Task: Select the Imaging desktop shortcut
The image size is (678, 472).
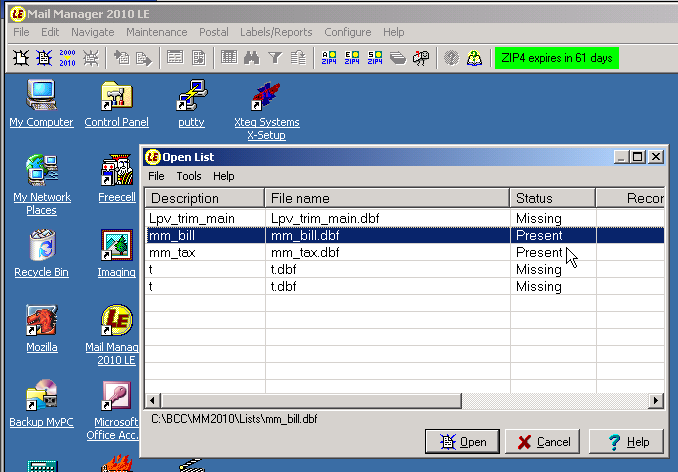Action: [x=117, y=254]
